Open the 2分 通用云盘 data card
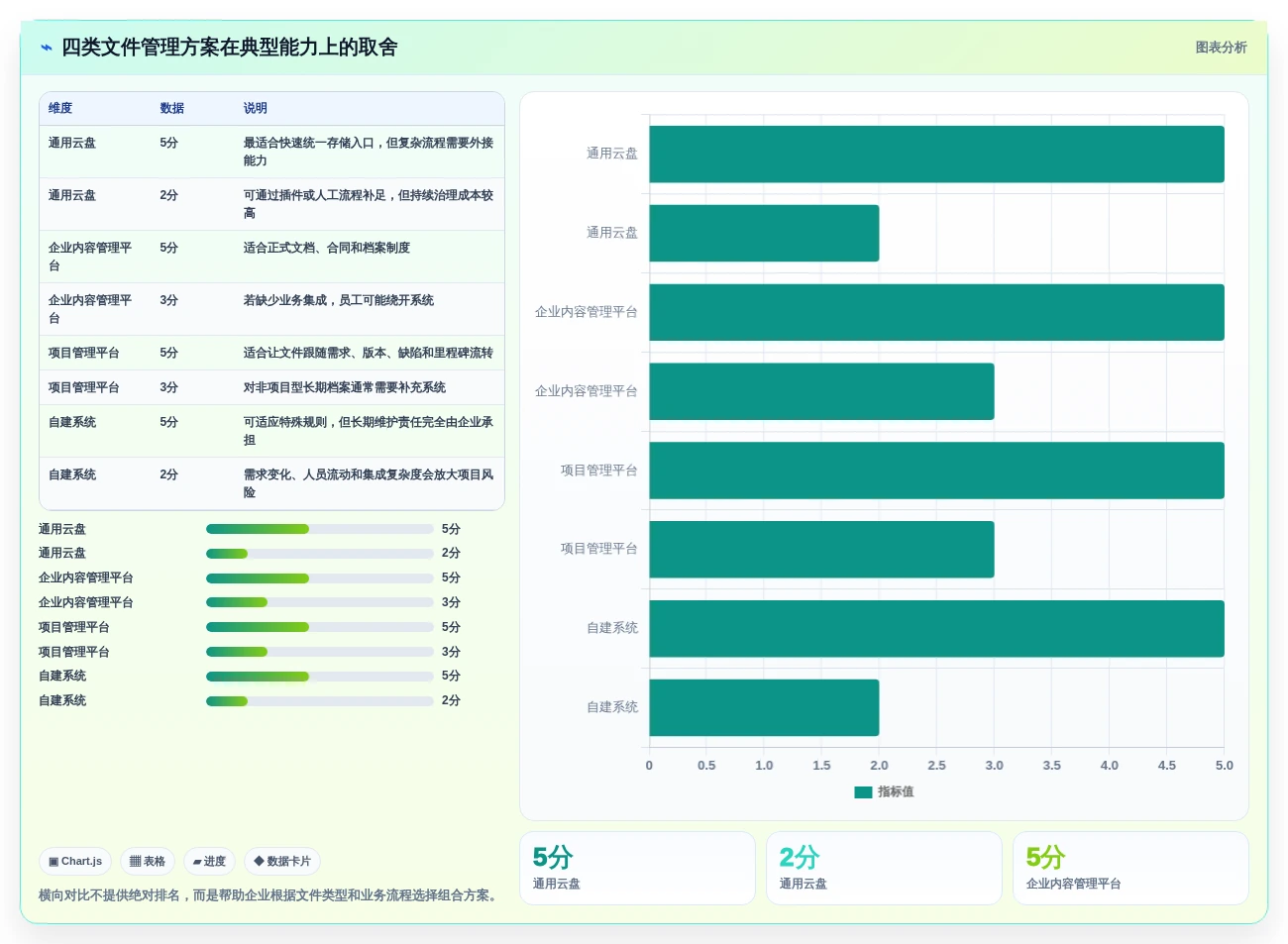 [884, 868]
